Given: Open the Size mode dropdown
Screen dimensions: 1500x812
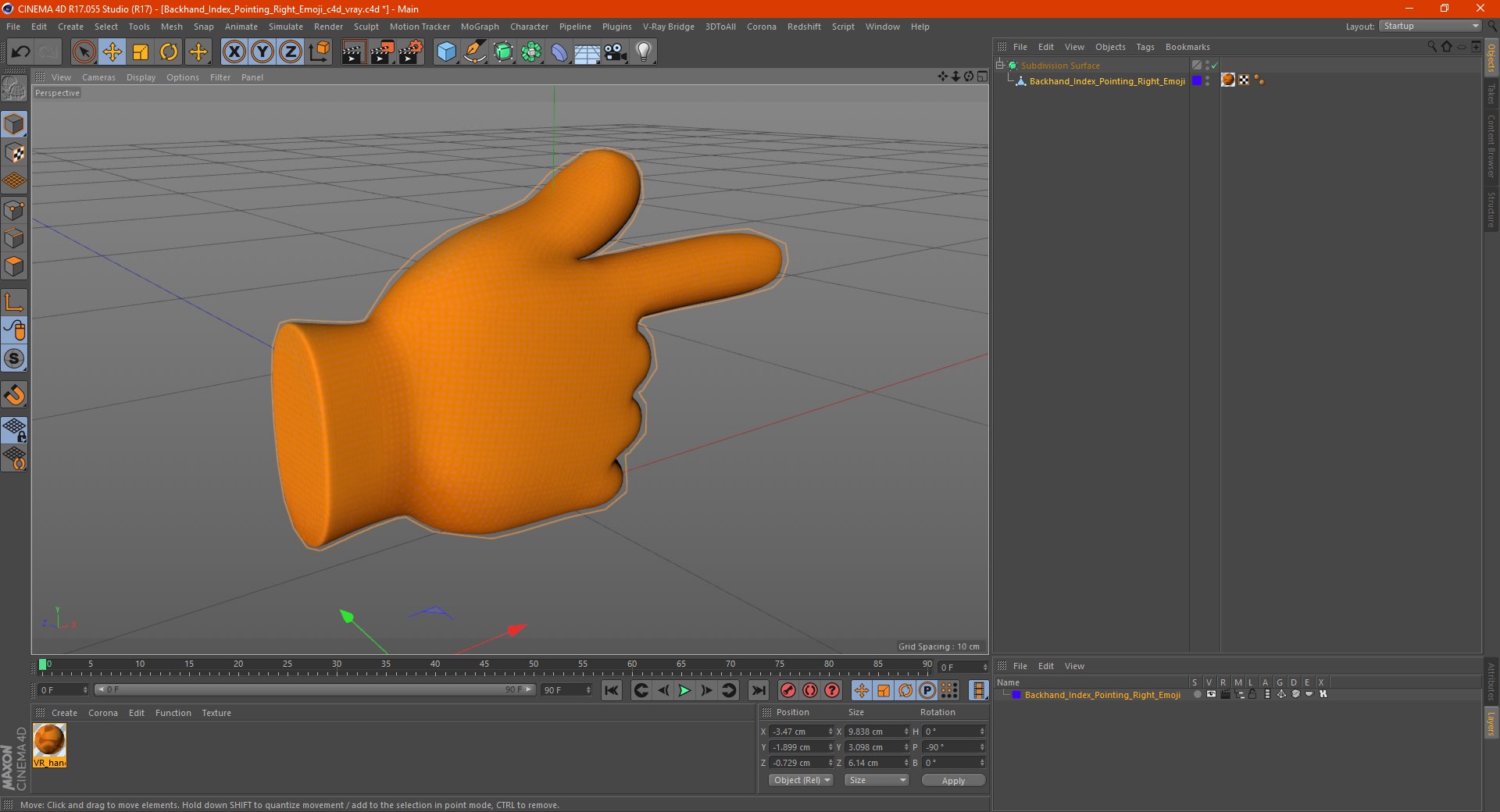Looking at the screenshot, I should click(877, 780).
